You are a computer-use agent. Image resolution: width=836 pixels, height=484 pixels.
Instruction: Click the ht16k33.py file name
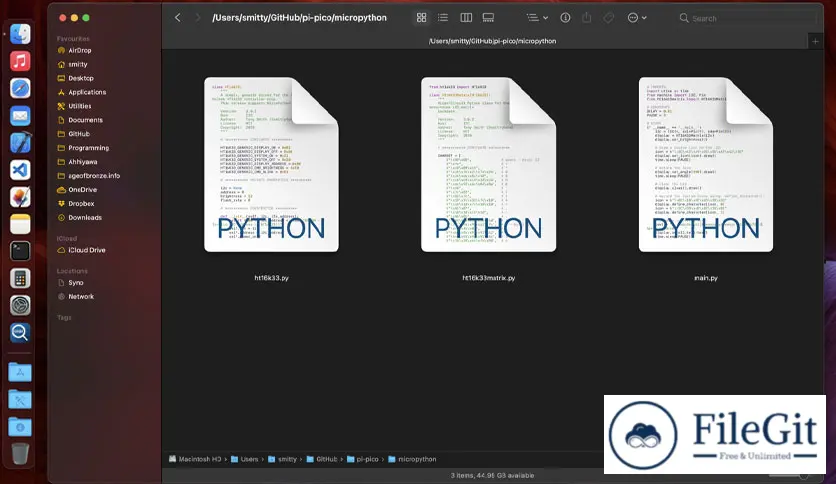(x=271, y=278)
